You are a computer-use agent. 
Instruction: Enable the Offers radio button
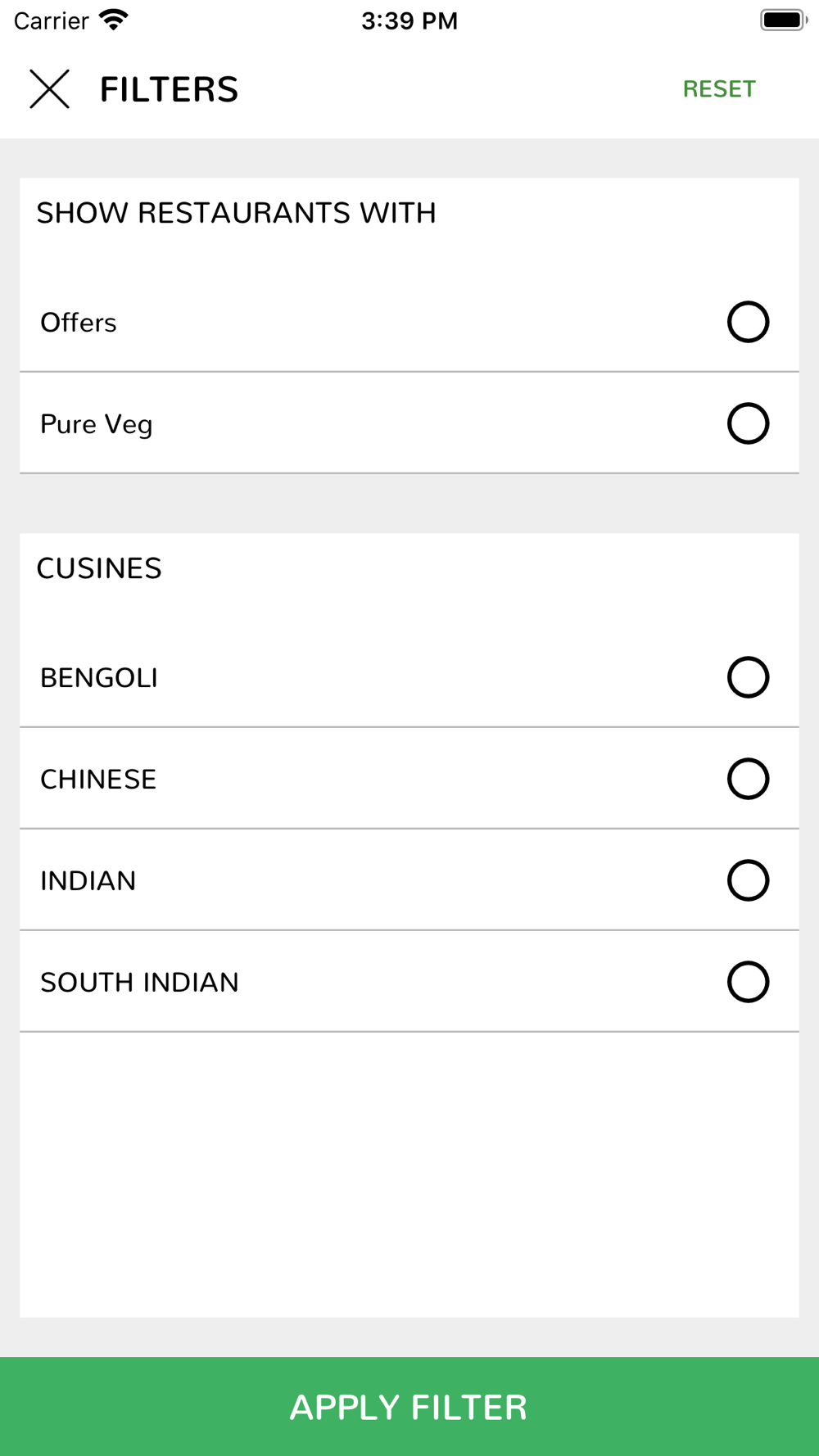point(748,322)
